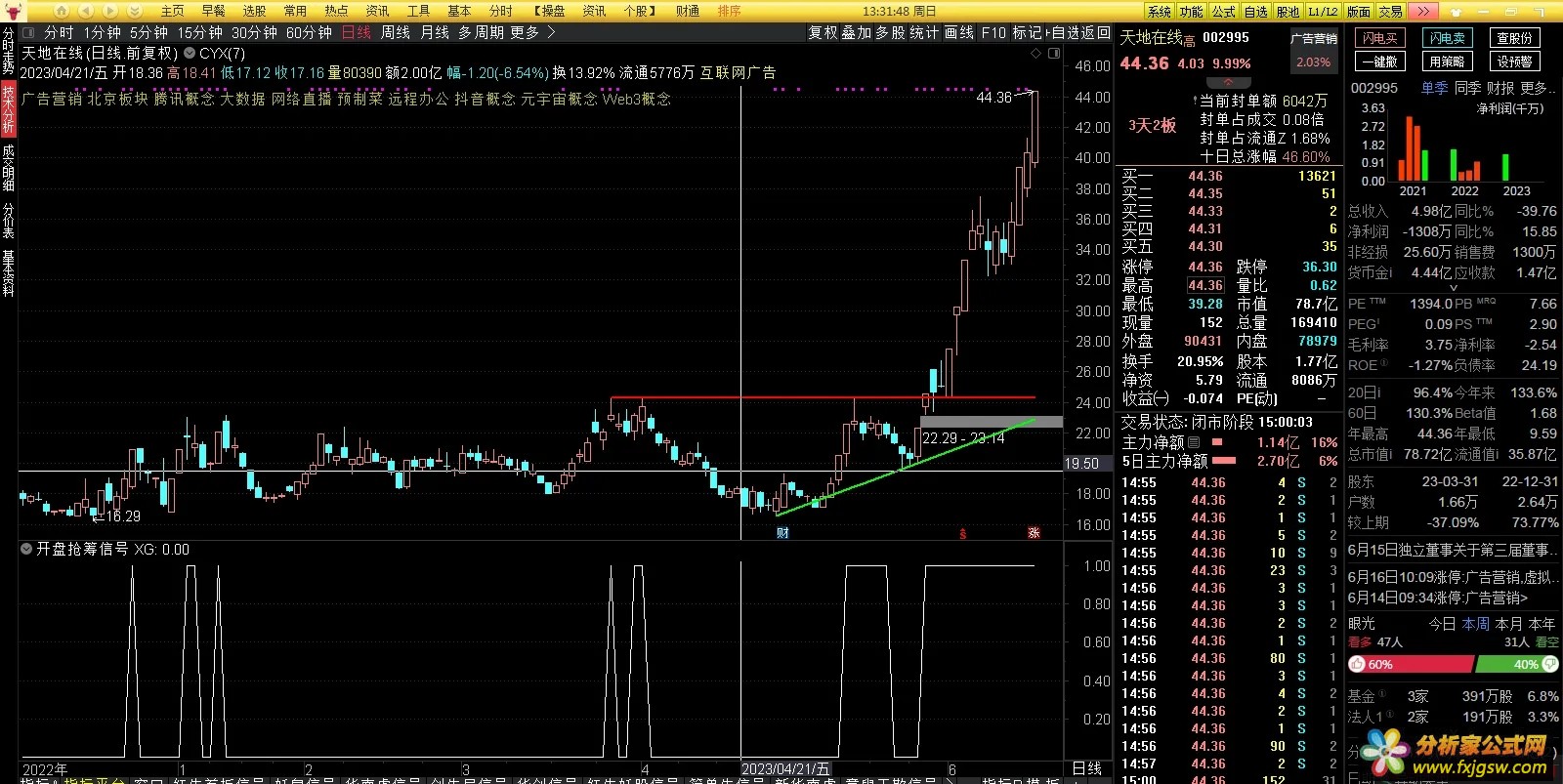
Task: Toggle panel icon left of 分时
Action: pos(28,32)
